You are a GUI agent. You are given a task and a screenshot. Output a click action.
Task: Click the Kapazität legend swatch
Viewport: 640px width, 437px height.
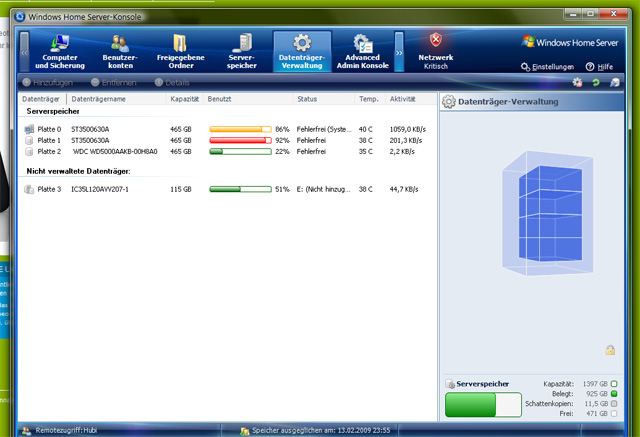[x=614, y=384]
